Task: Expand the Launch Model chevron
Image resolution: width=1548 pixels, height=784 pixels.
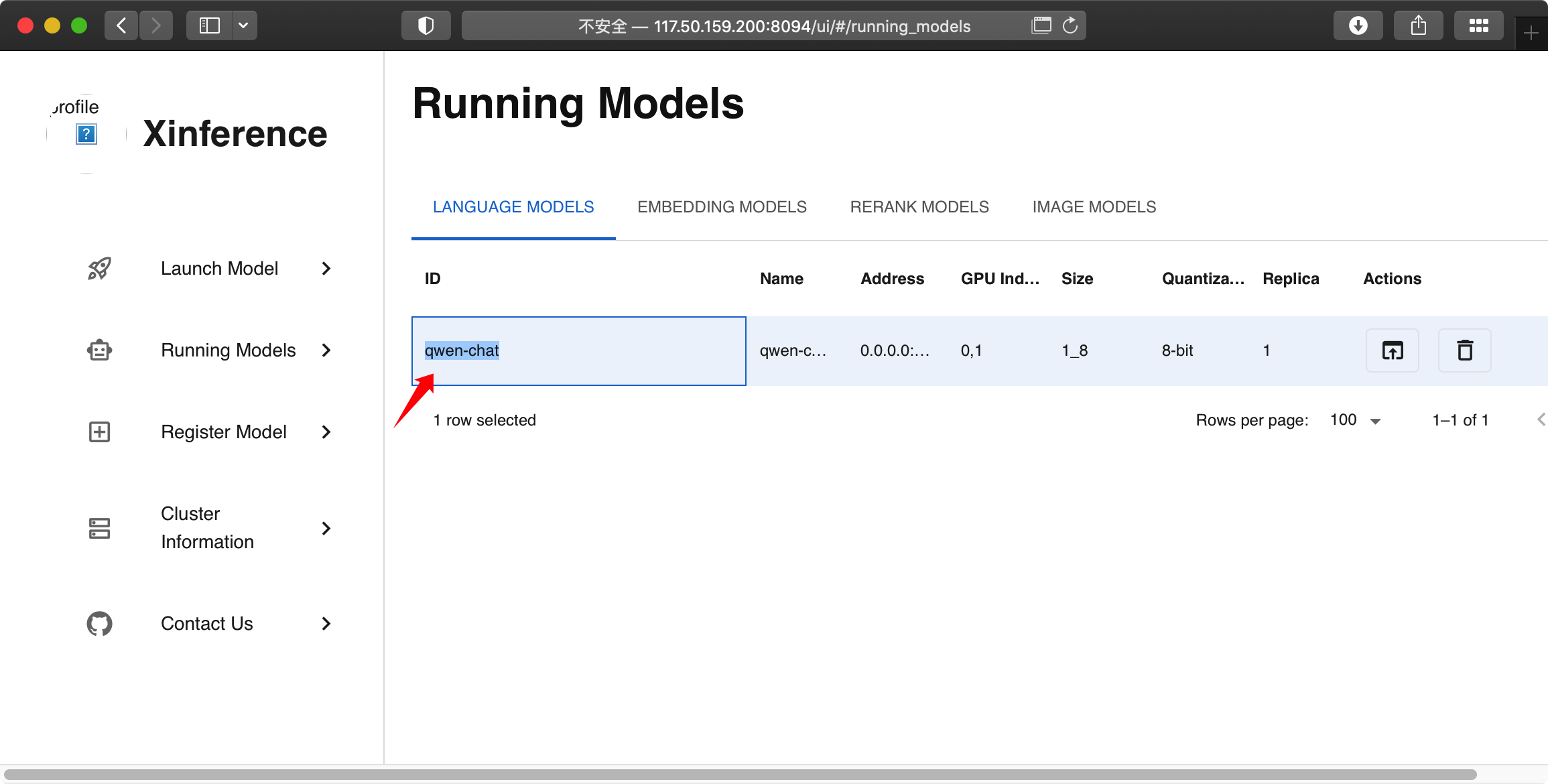Action: (326, 269)
